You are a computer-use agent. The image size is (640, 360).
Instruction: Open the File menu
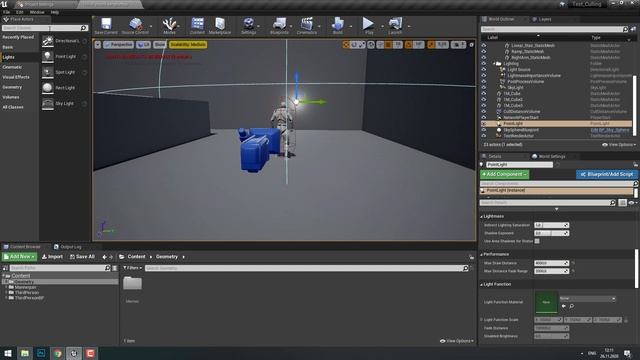pos(7,12)
